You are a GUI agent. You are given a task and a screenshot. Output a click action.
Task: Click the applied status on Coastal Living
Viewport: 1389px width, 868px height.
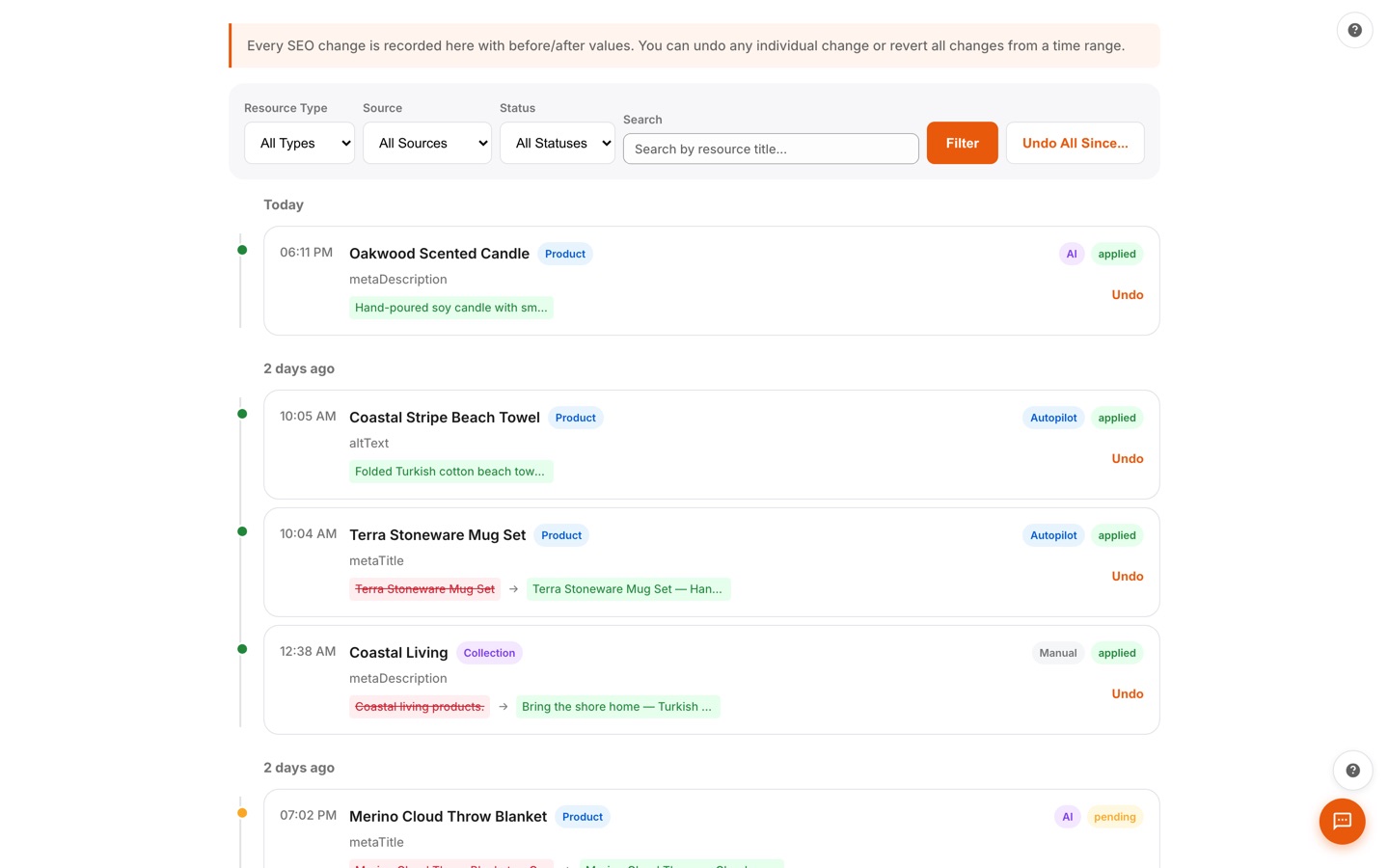1117,654
